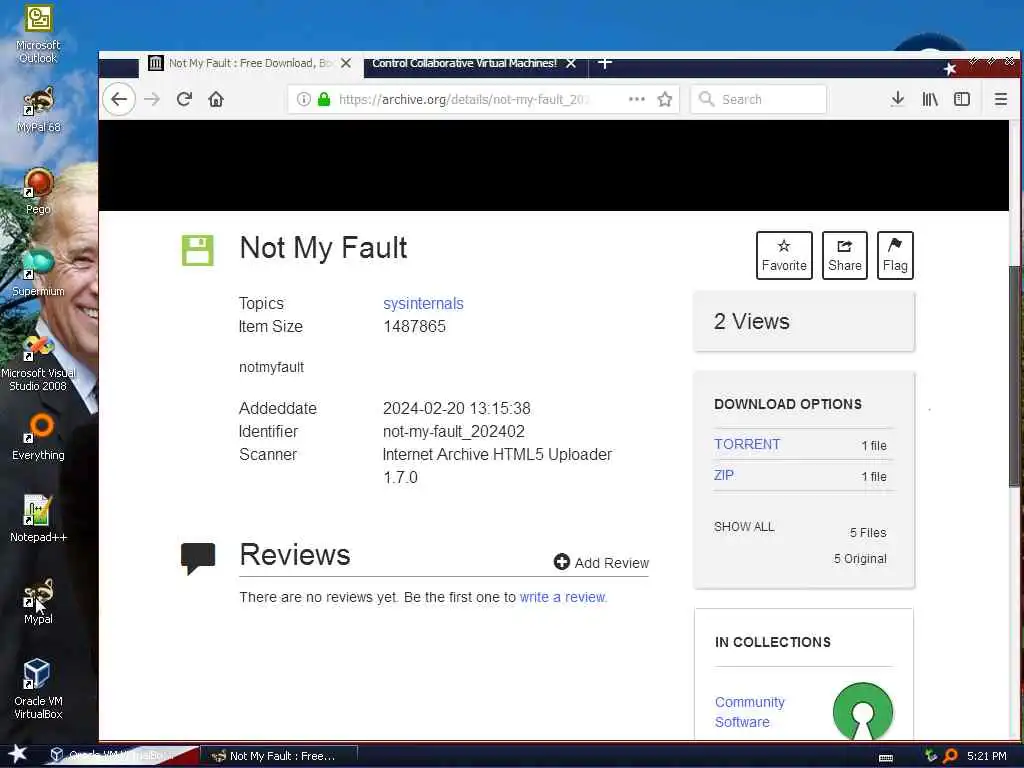This screenshot has height=768, width=1024.
Task: Launch MyPal 68 desktop shortcut
Action: tap(38, 110)
